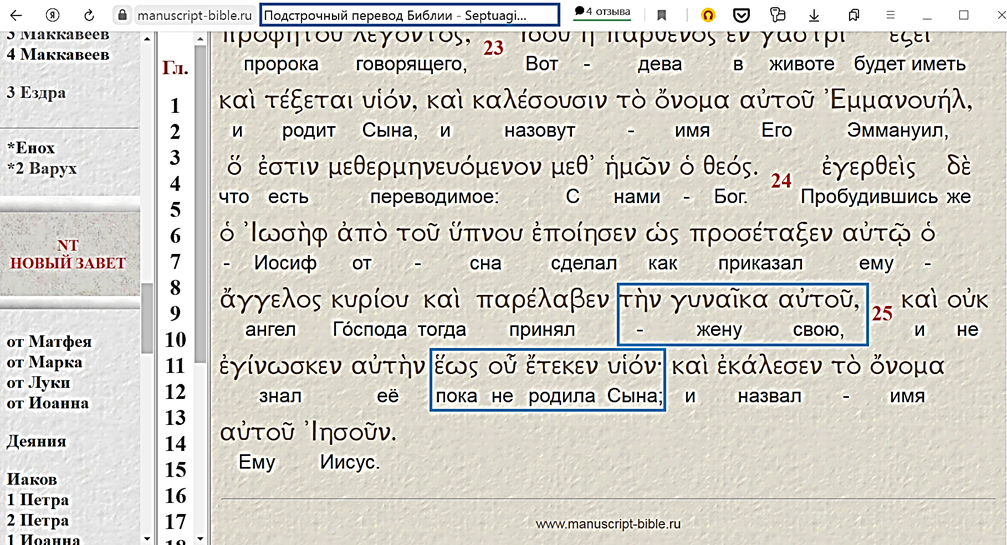Click verse number 25

[x=882, y=313]
